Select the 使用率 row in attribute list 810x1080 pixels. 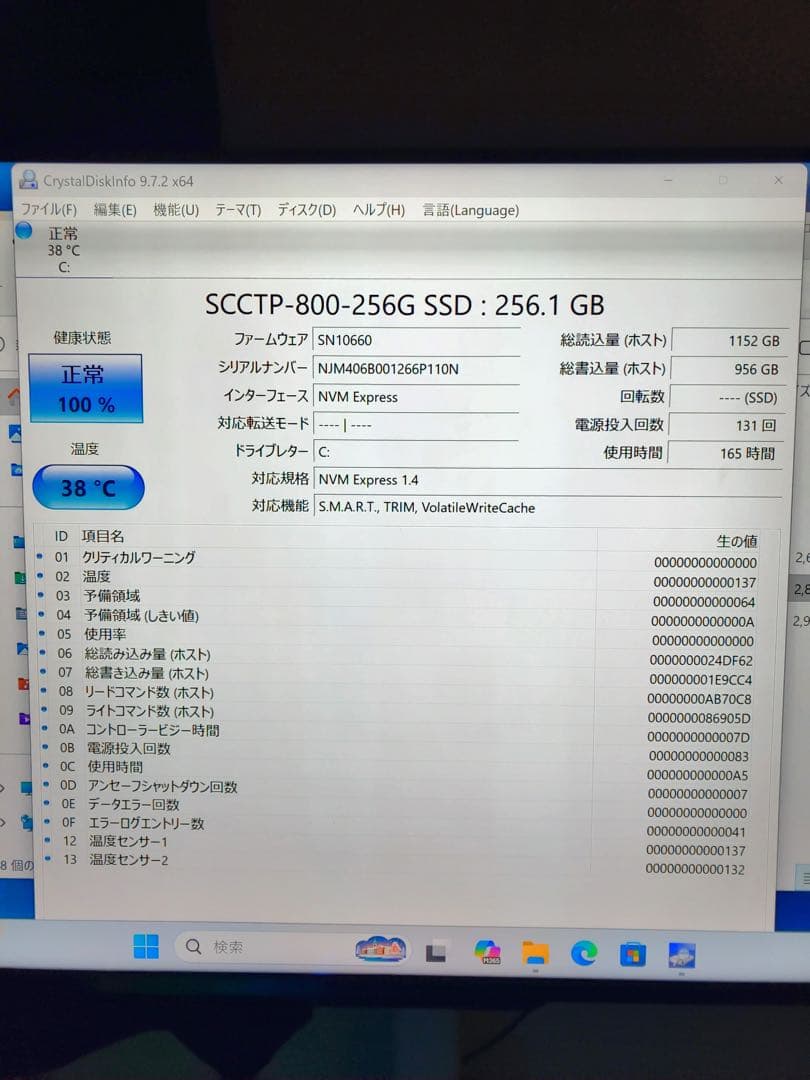(104, 633)
